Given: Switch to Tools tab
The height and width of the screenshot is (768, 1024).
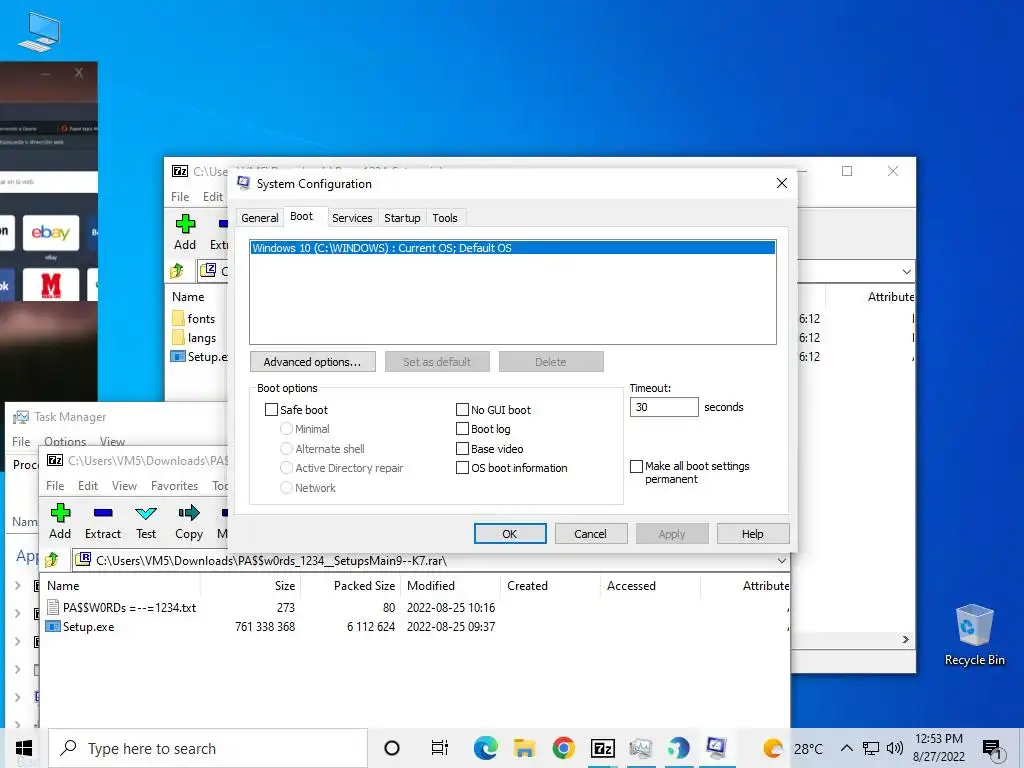Looking at the screenshot, I should 445,217.
